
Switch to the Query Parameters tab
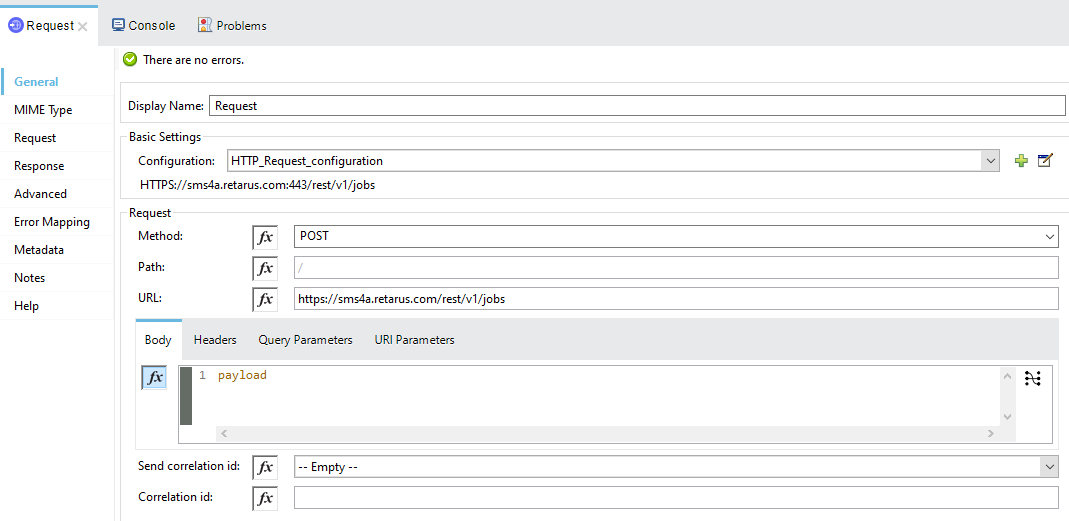[x=305, y=340]
